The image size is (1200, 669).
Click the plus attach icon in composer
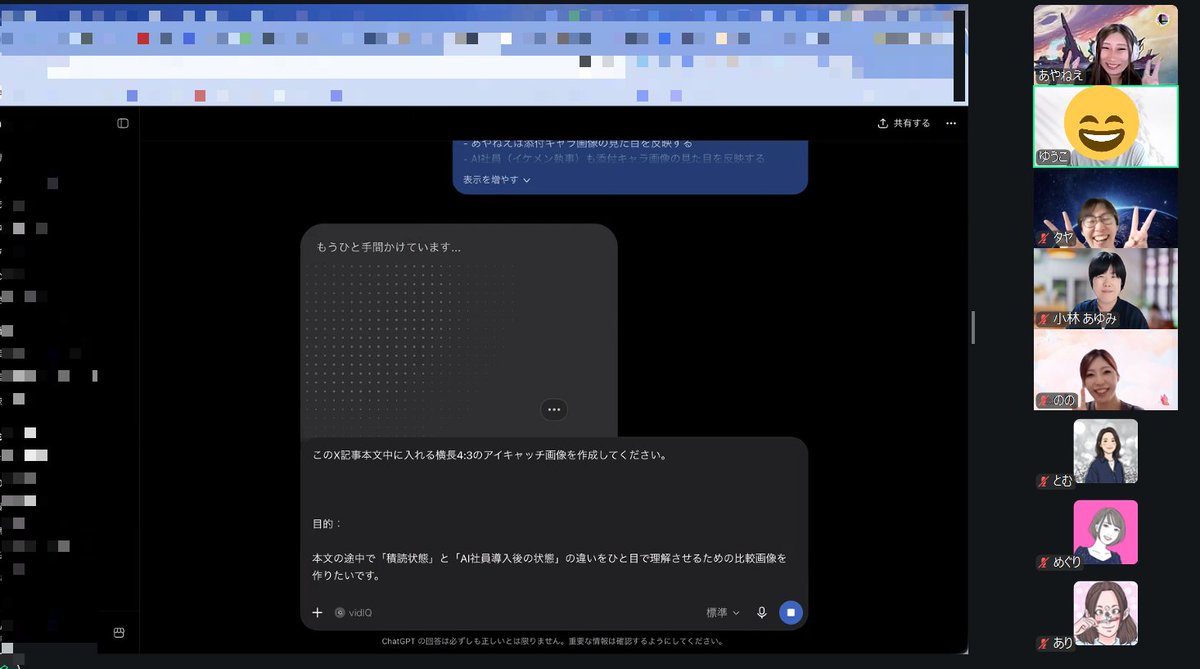tap(317, 612)
